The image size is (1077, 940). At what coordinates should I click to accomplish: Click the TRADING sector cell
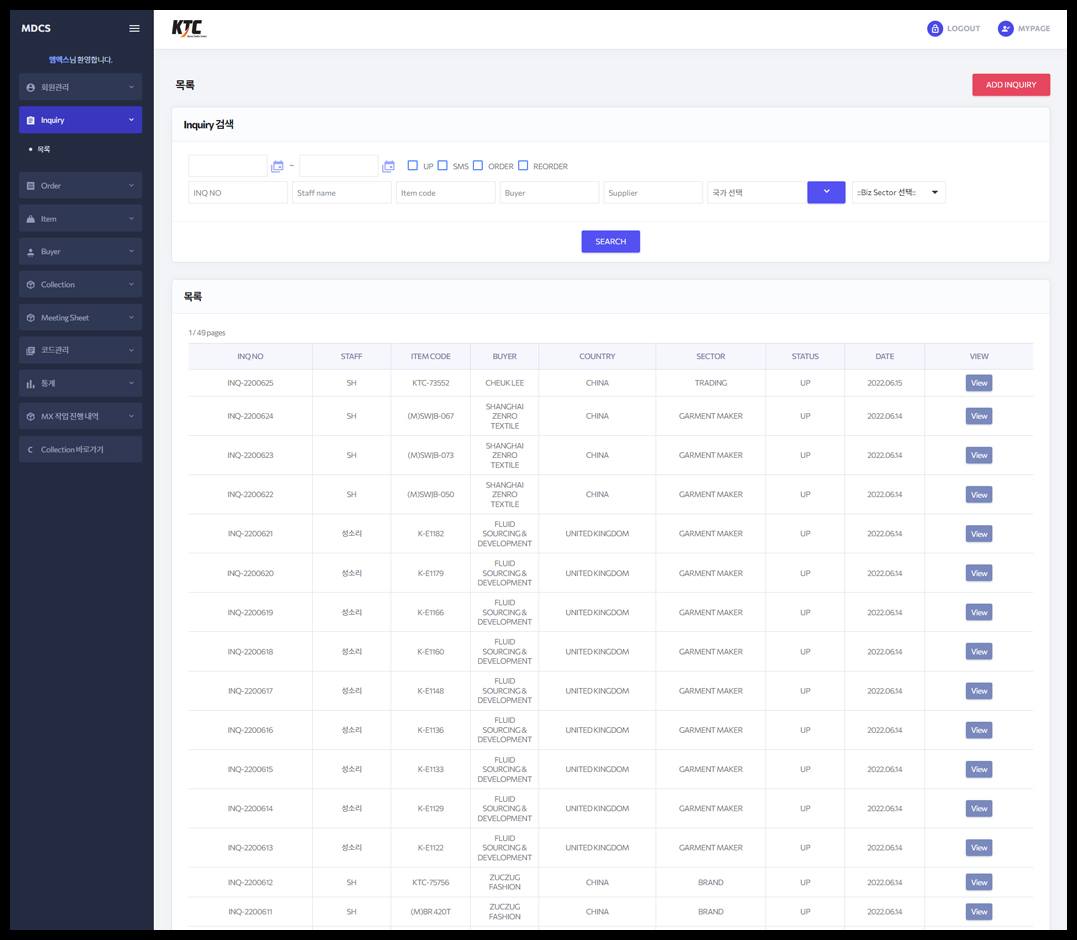pos(710,383)
